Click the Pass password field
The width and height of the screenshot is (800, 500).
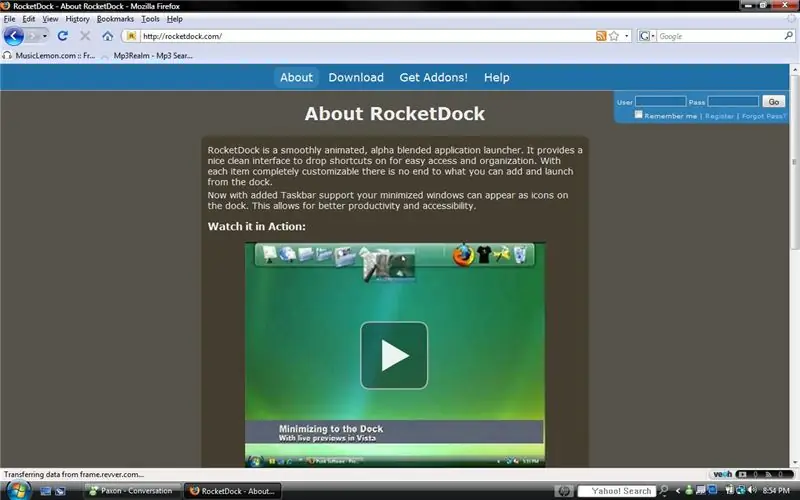tap(733, 102)
